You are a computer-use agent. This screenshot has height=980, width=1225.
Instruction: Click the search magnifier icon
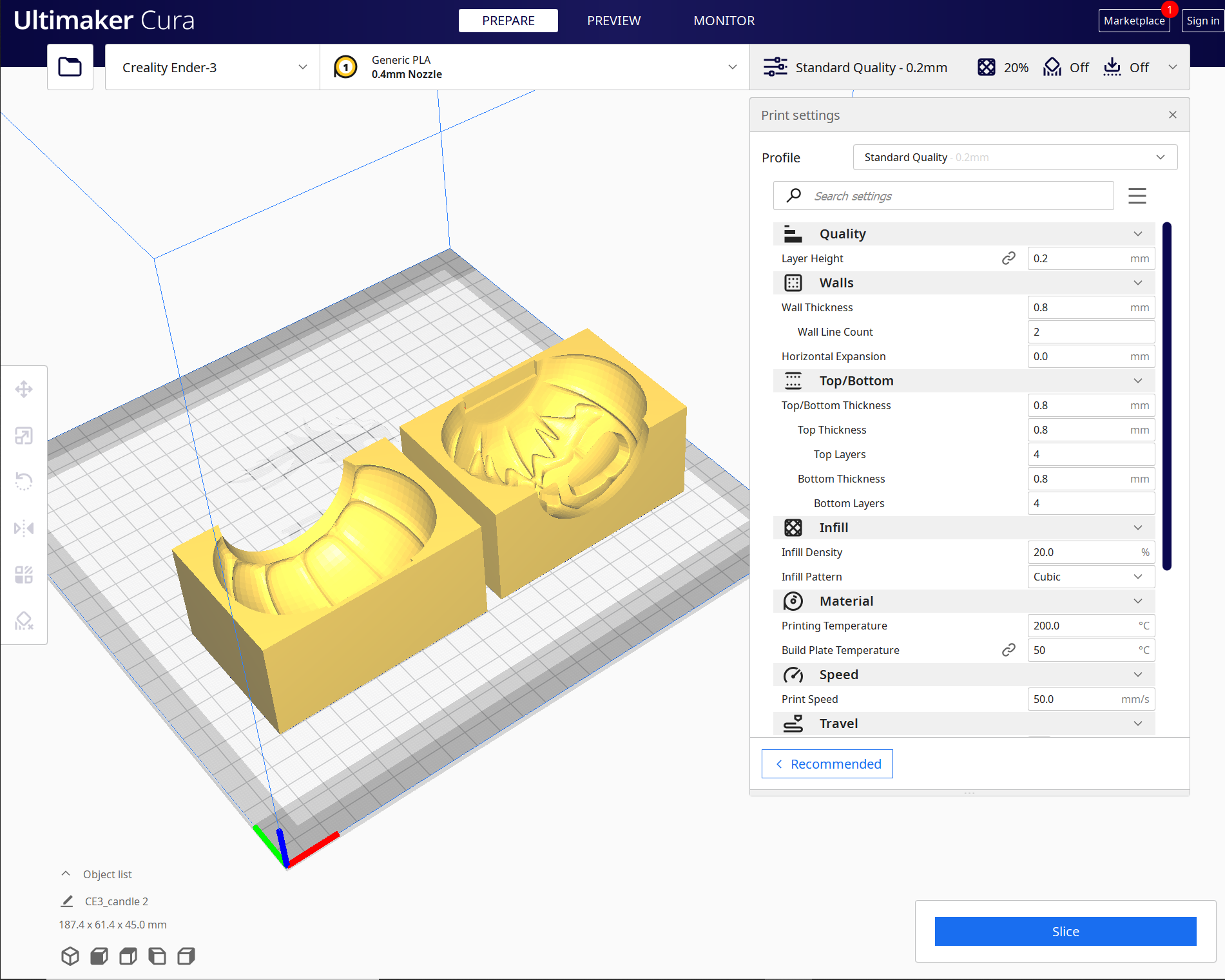pos(794,195)
